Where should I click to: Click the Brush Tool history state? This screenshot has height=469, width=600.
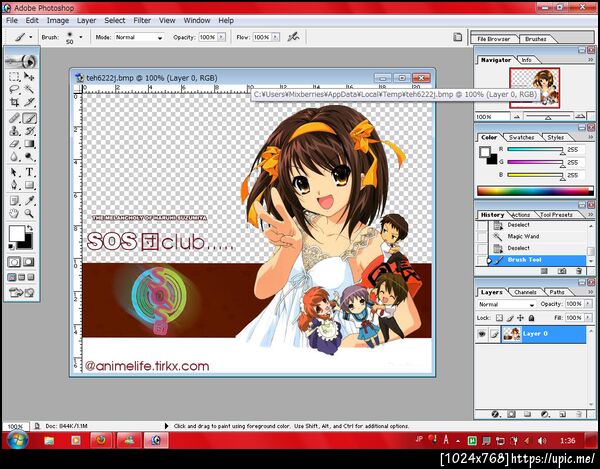(537, 260)
